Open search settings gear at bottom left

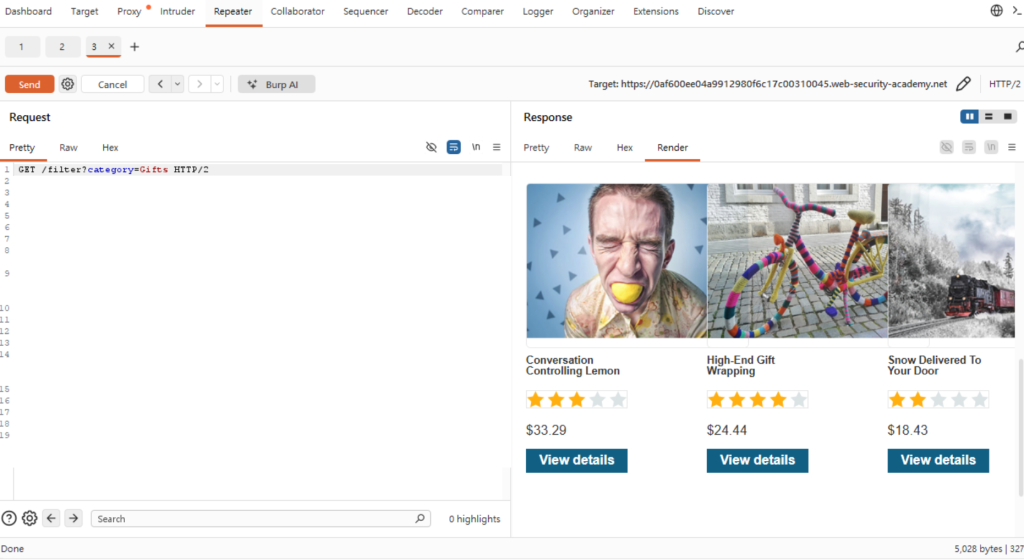(29, 518)
